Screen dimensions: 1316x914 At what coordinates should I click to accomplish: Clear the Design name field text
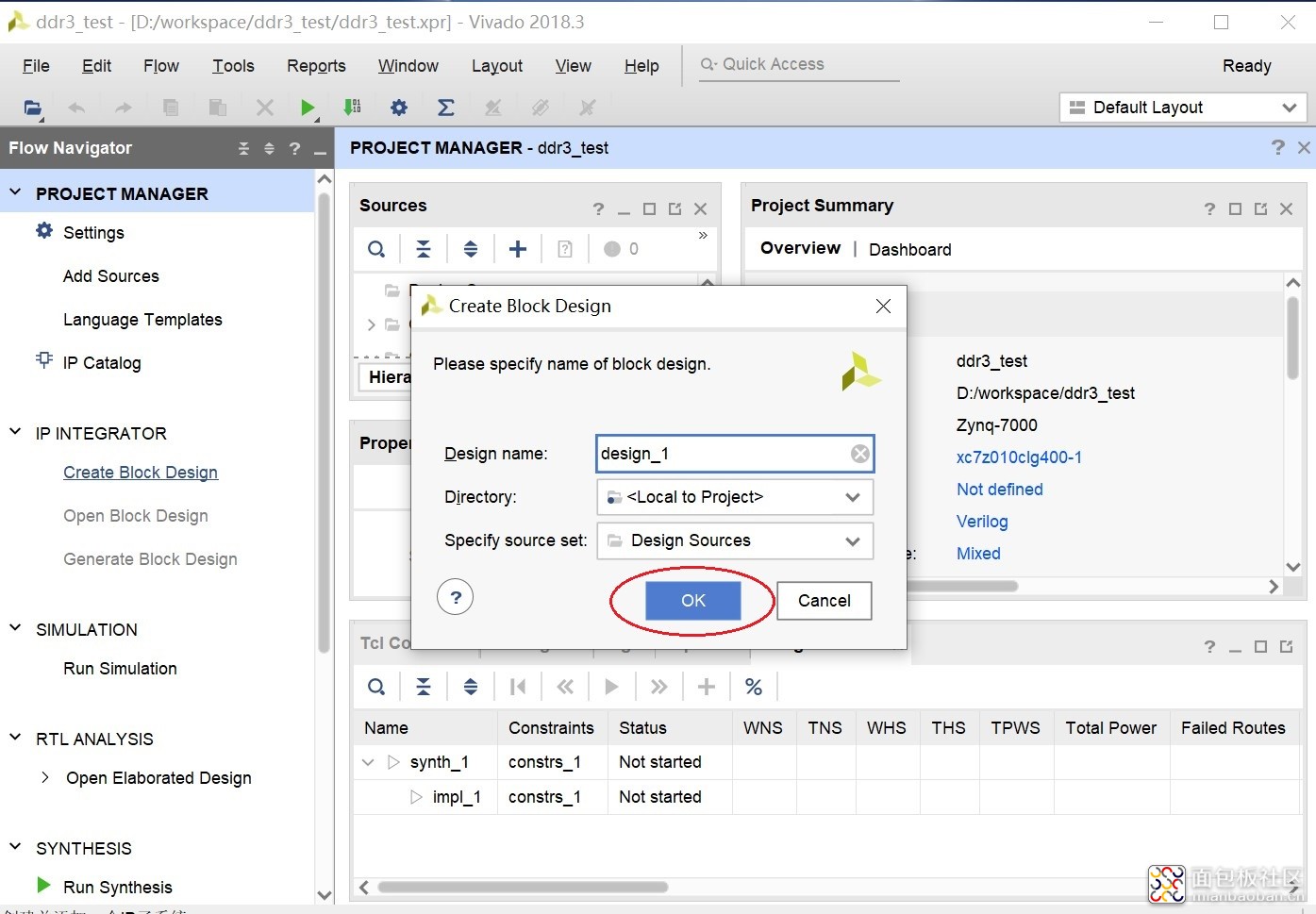[x=860, y=454]
